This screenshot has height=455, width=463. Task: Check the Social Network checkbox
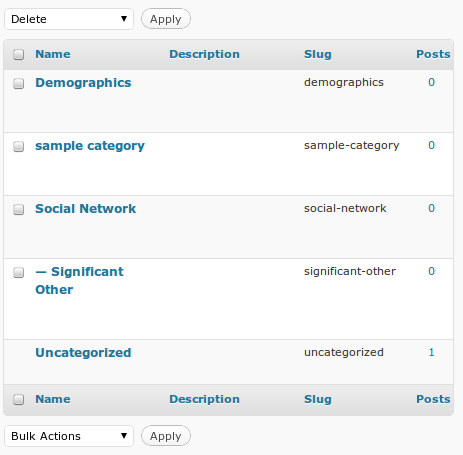pos(19,209)
